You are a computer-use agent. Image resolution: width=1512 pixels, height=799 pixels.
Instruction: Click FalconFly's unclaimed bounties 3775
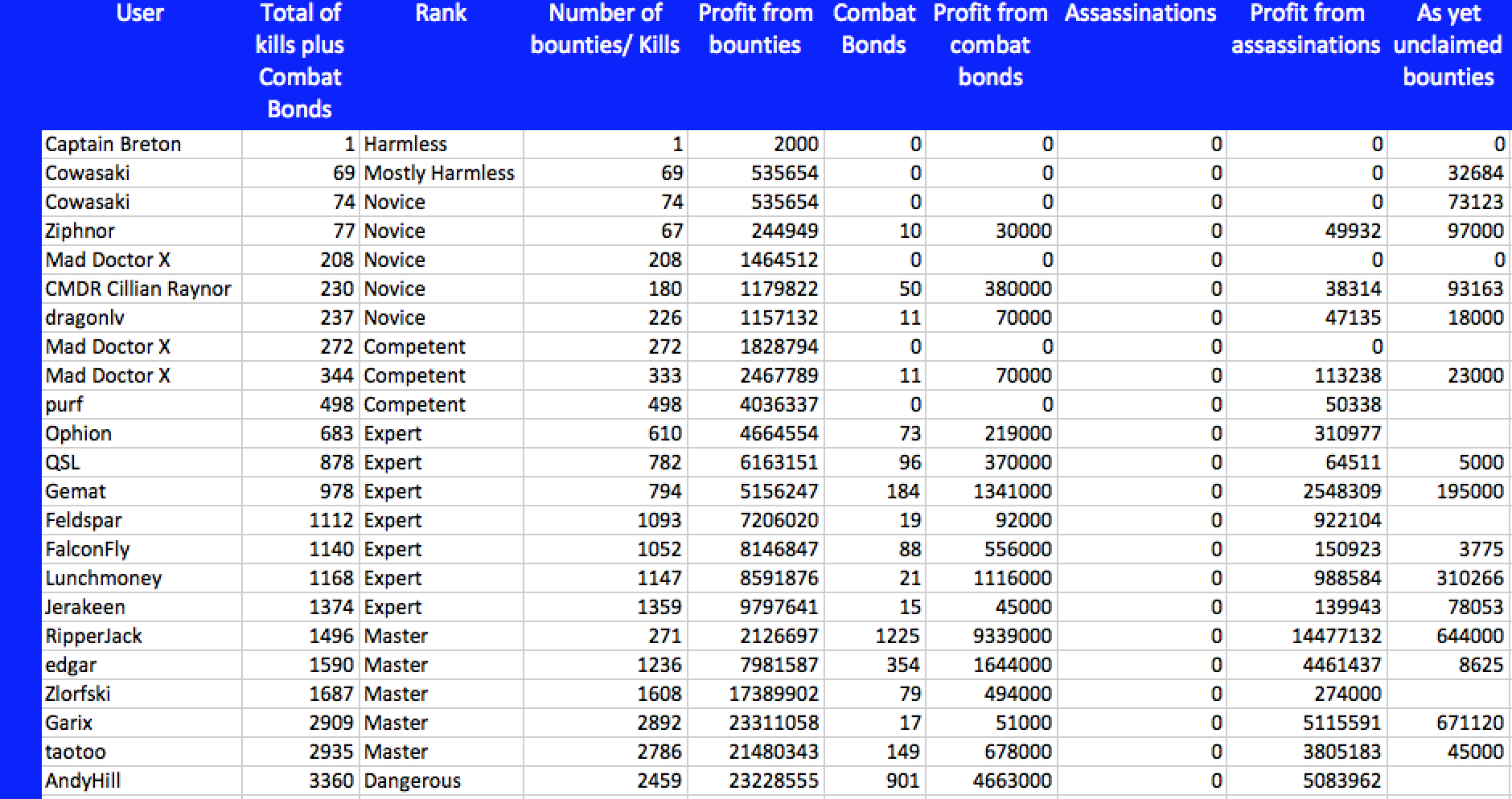coord(1449,549)
